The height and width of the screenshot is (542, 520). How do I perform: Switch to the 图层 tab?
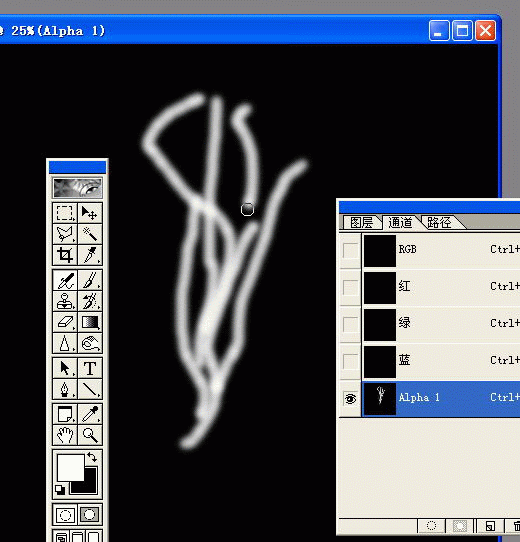coord(361,223)
